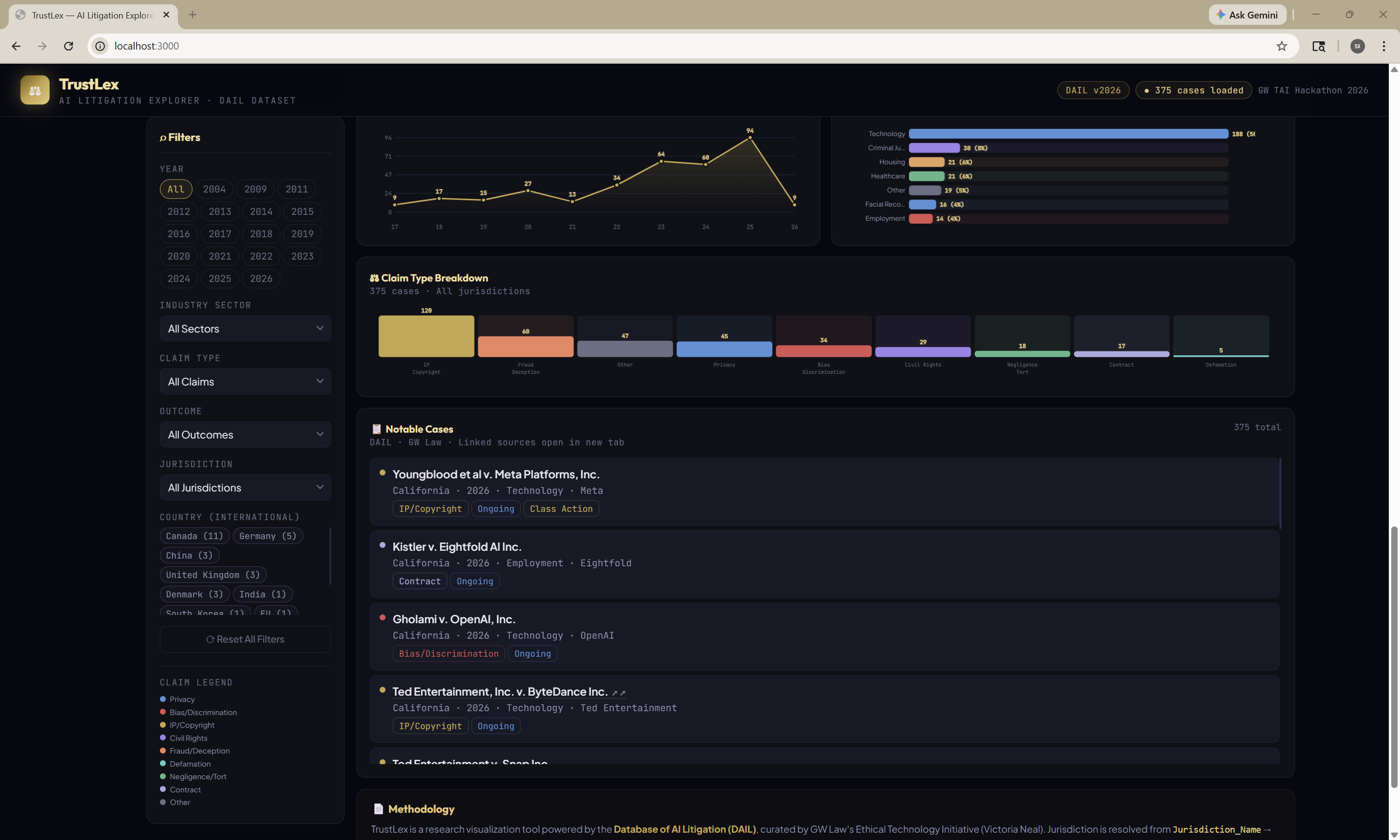This screenshot has height=840, width=1400.
Task: Click the IP Copyright bar in claim chart
Action: pyautogui.click(x=426, y=336)
